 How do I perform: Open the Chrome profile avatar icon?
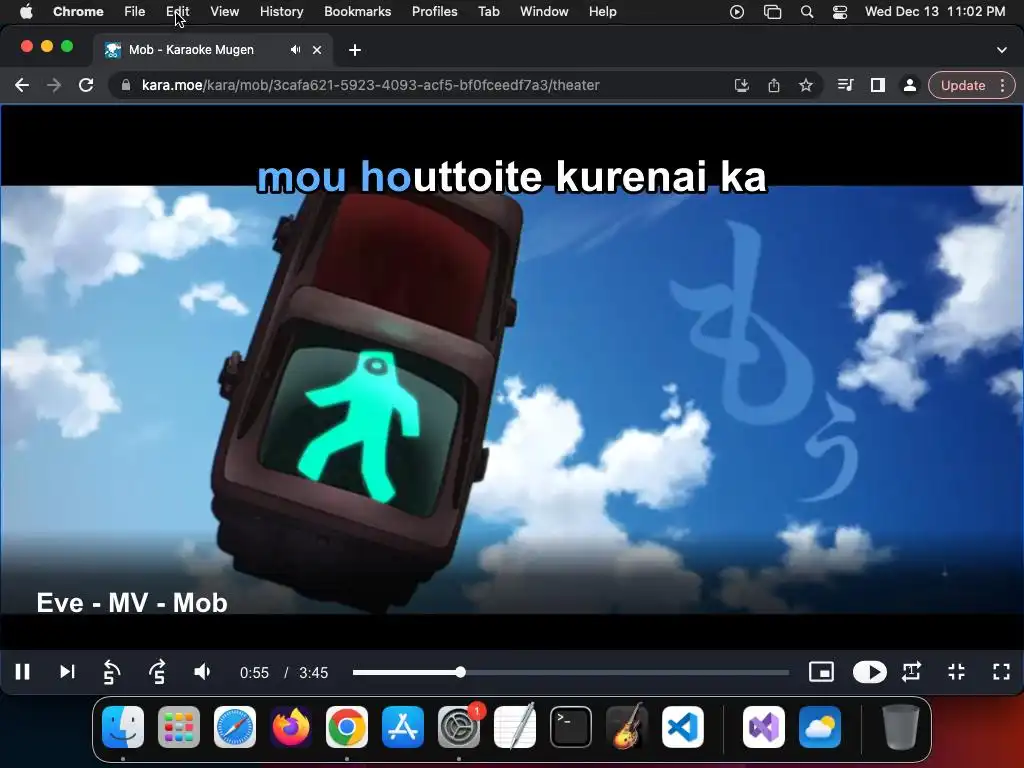pos(909,85)
